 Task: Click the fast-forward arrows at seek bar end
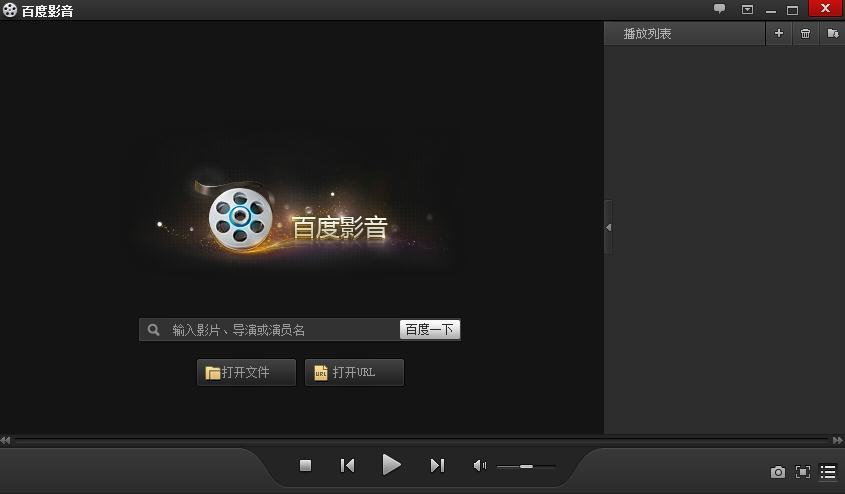(x=838, y=440)
